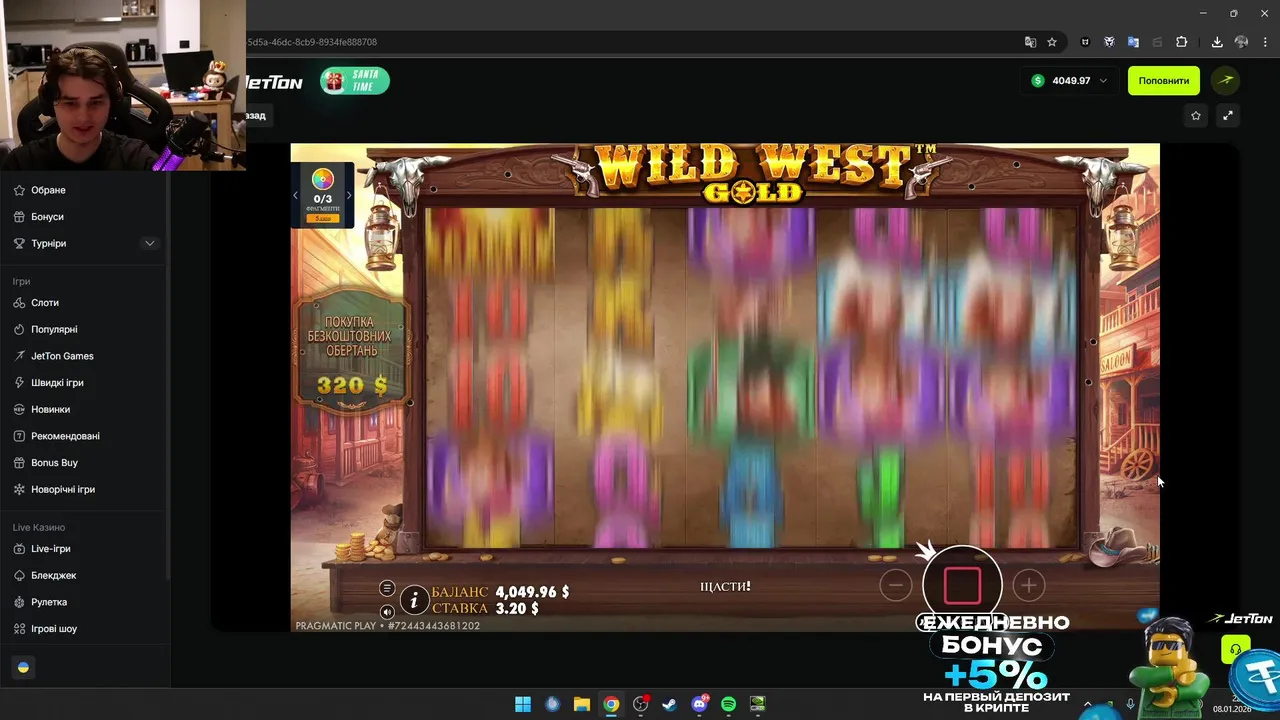Open the JetTon arrow profile icon

coord(1226,80)
